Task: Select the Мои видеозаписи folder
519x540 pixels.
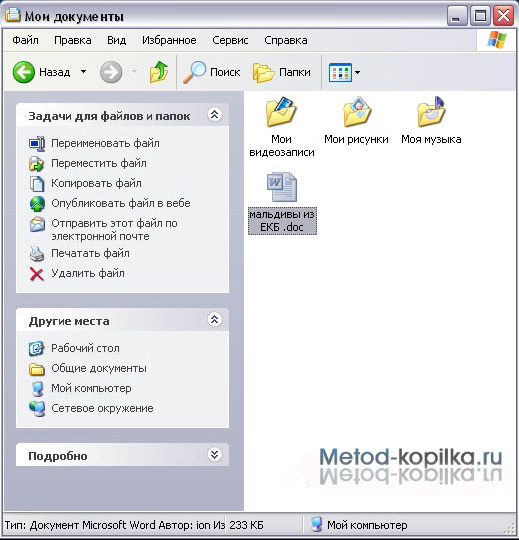Action: pos(281,127)
